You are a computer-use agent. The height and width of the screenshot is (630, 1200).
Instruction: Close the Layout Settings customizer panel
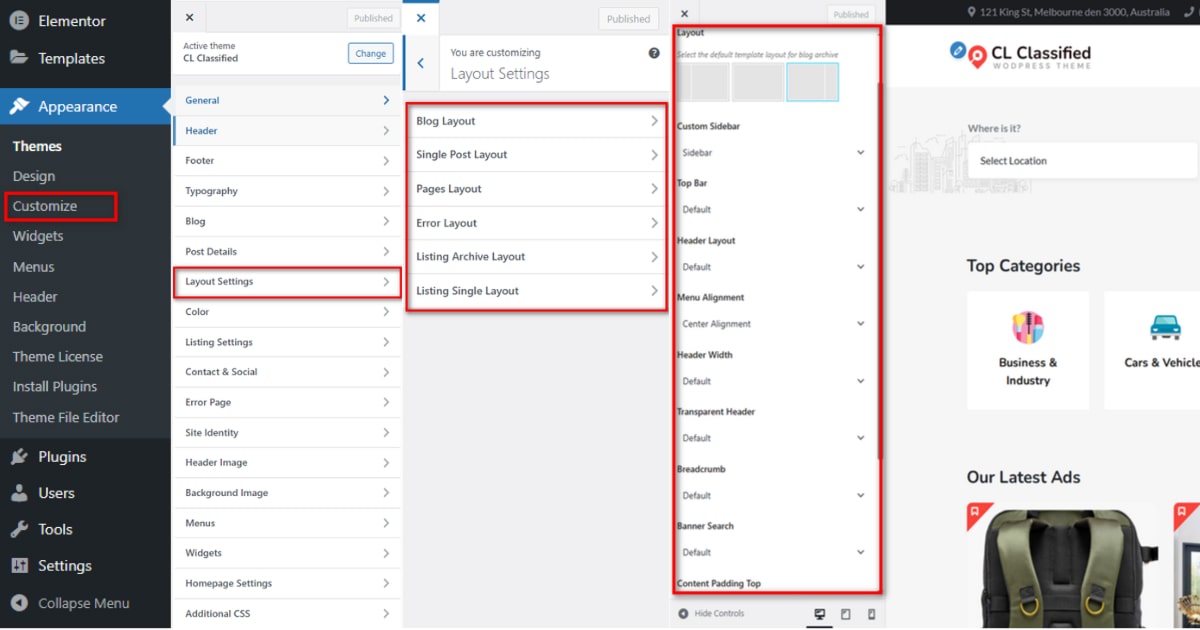click(x=420, y=18)
